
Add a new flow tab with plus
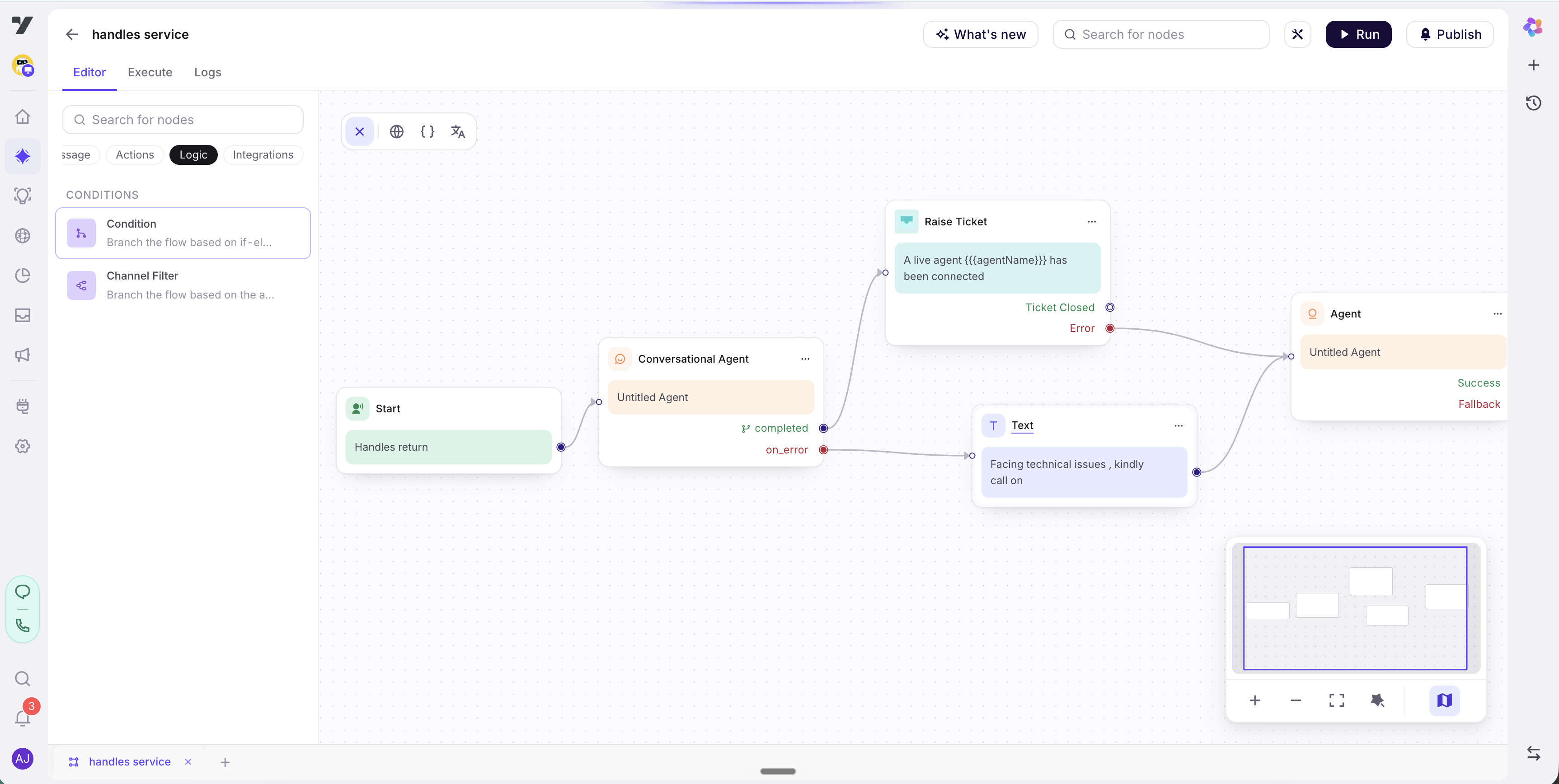(x=225, y=762)
